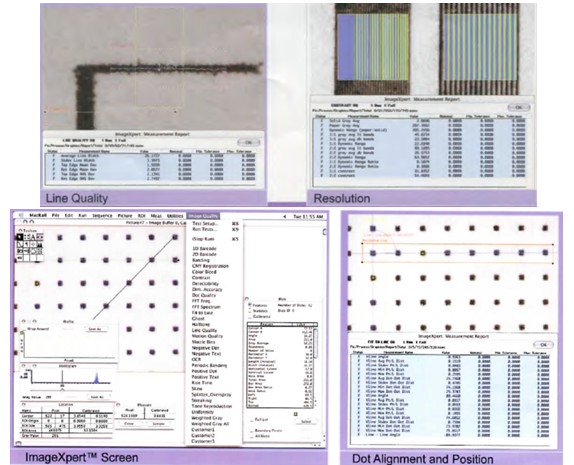Select the arrow pointer tool in Toolbox
Screen dimensions: 574x465
(20, 237)
